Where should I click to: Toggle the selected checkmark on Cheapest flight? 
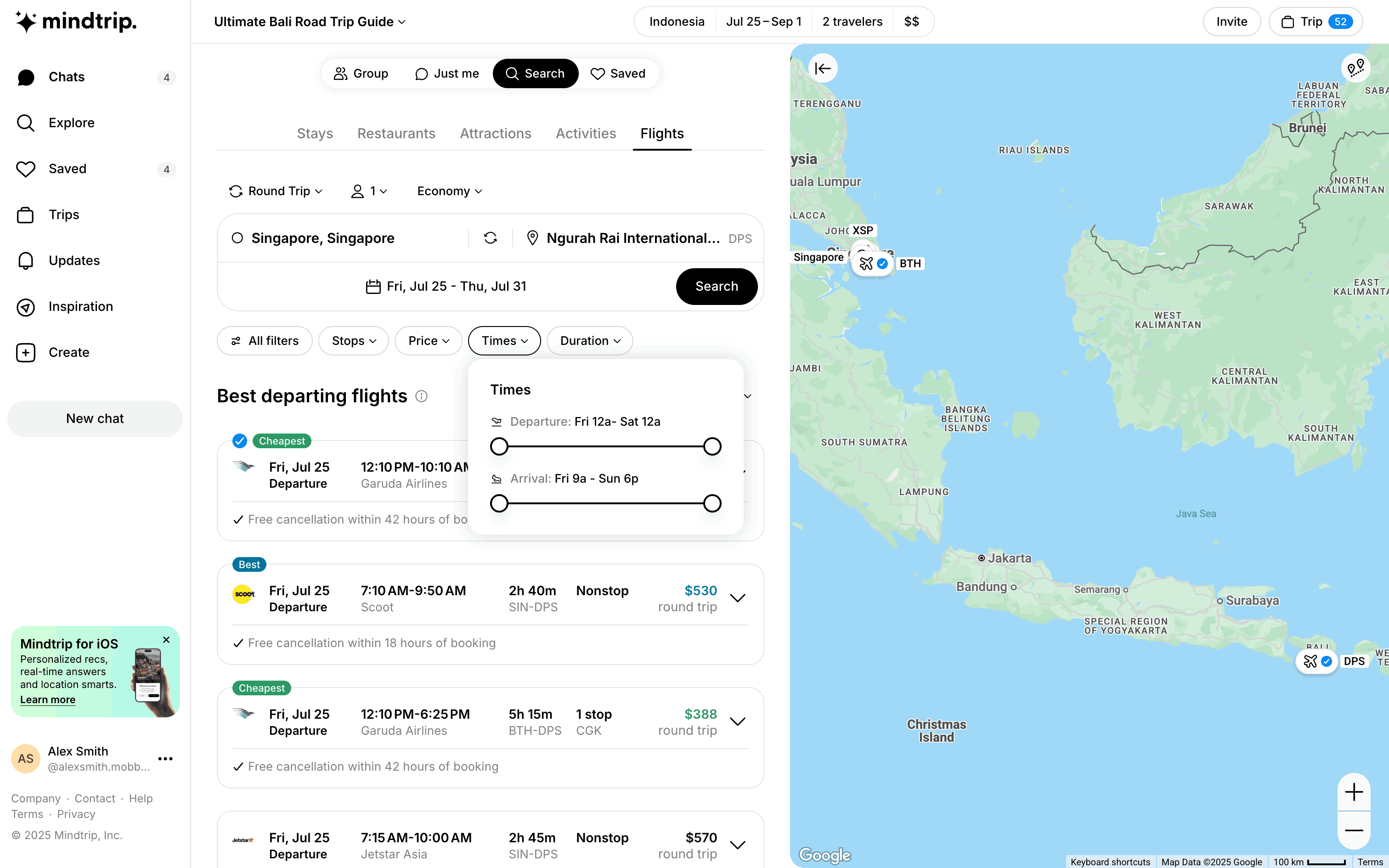tap(239, 441)
